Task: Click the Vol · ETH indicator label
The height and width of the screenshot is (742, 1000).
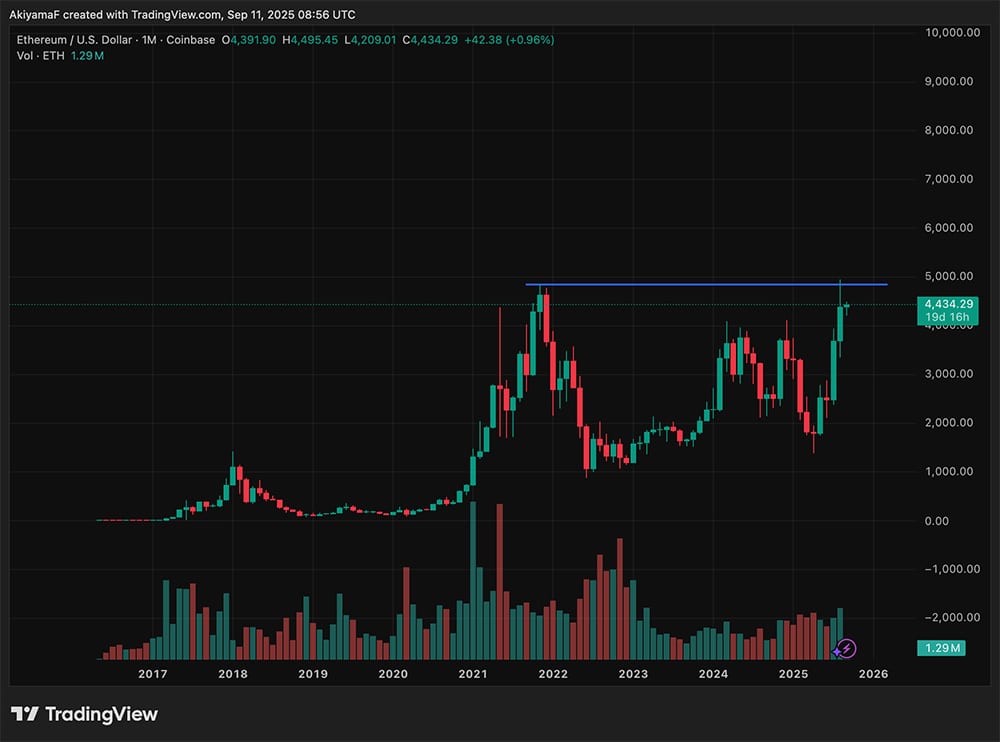Action: pyautogui.click(x=40, y=56)
